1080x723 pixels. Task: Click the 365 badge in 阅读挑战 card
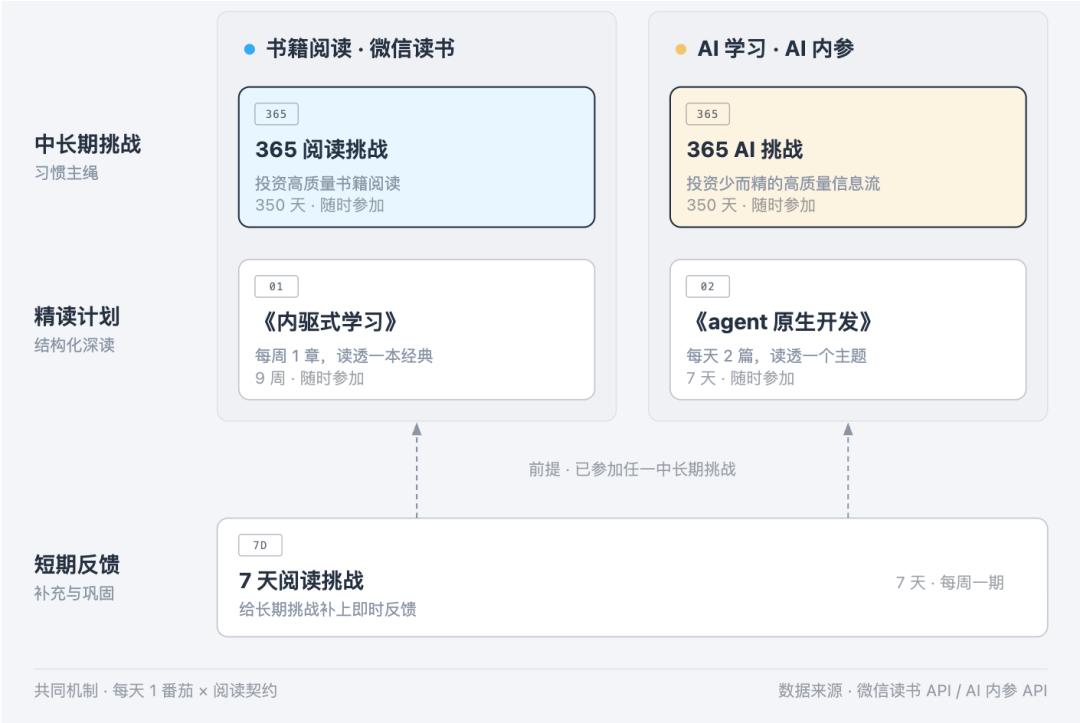click(276, 114)
